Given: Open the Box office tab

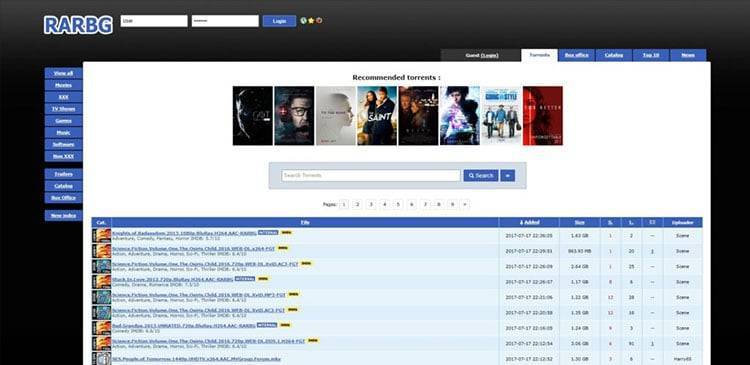Looking at the screenshot, I should click(x=576, y=55).
